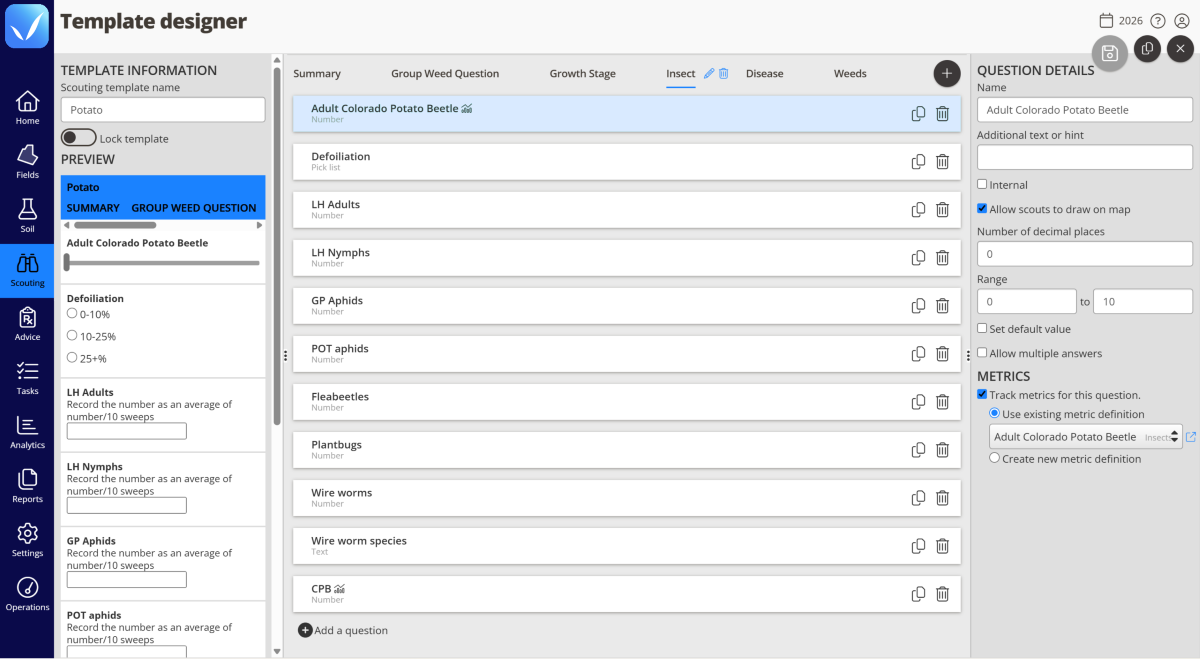The width and height of the screenshot is (1200, 659).
Task: Click Additional text or hint field
Action: coord(1085,157)
